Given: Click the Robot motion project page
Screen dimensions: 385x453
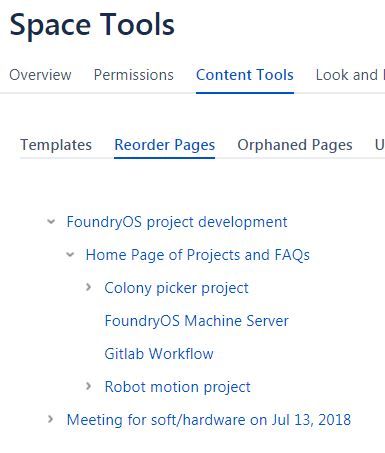Looking at the screenshot, I should pyautogui.click(x=177, y=387).
